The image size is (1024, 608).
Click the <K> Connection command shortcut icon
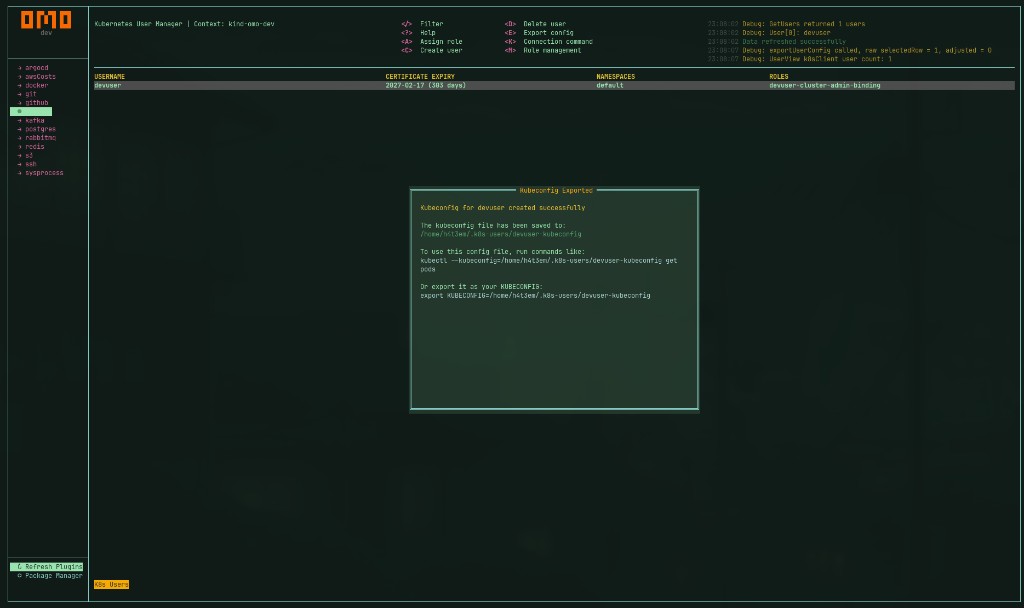[510, 42]
